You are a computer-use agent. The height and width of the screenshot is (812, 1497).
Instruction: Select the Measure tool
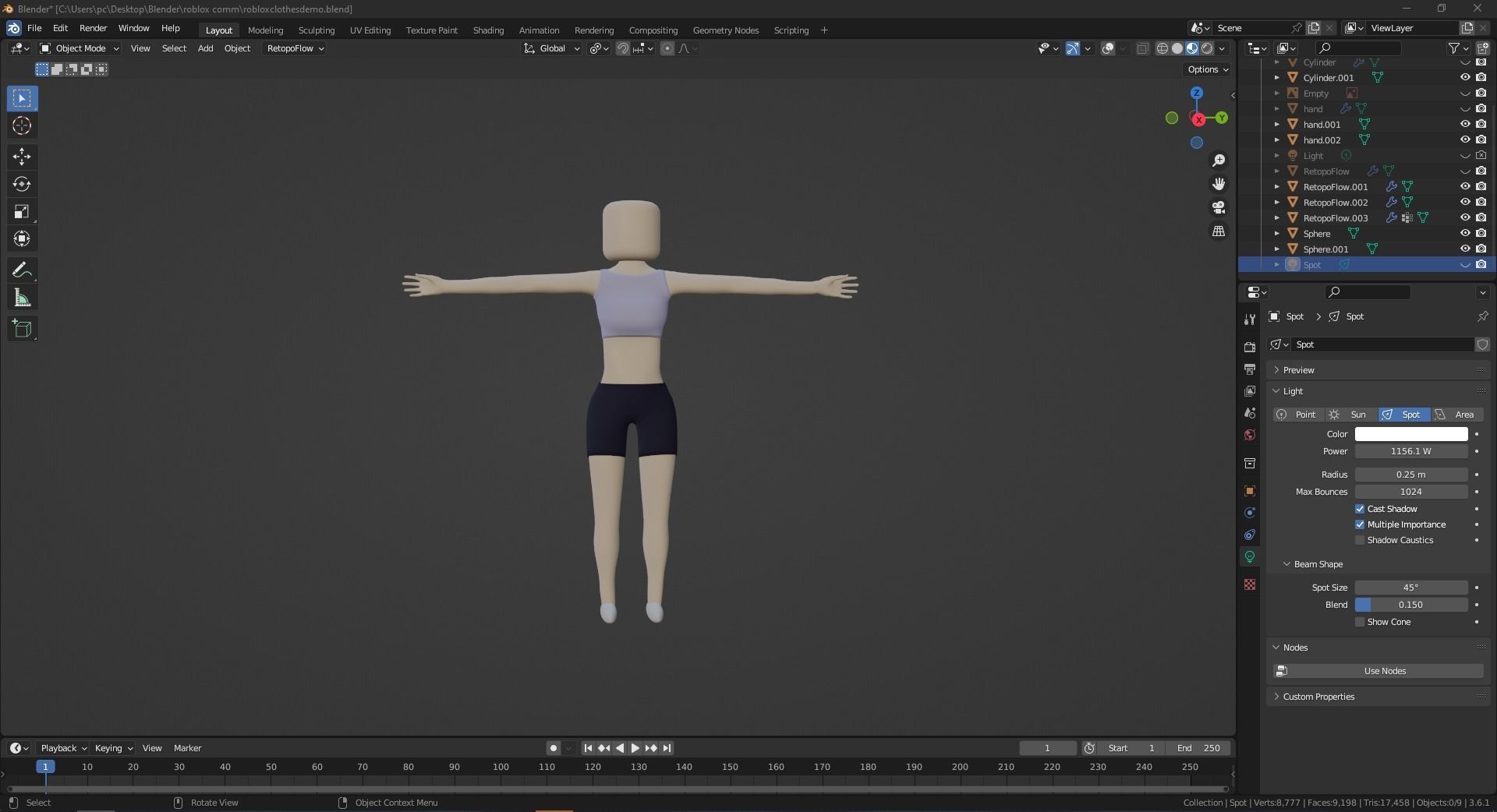[22, 297]
